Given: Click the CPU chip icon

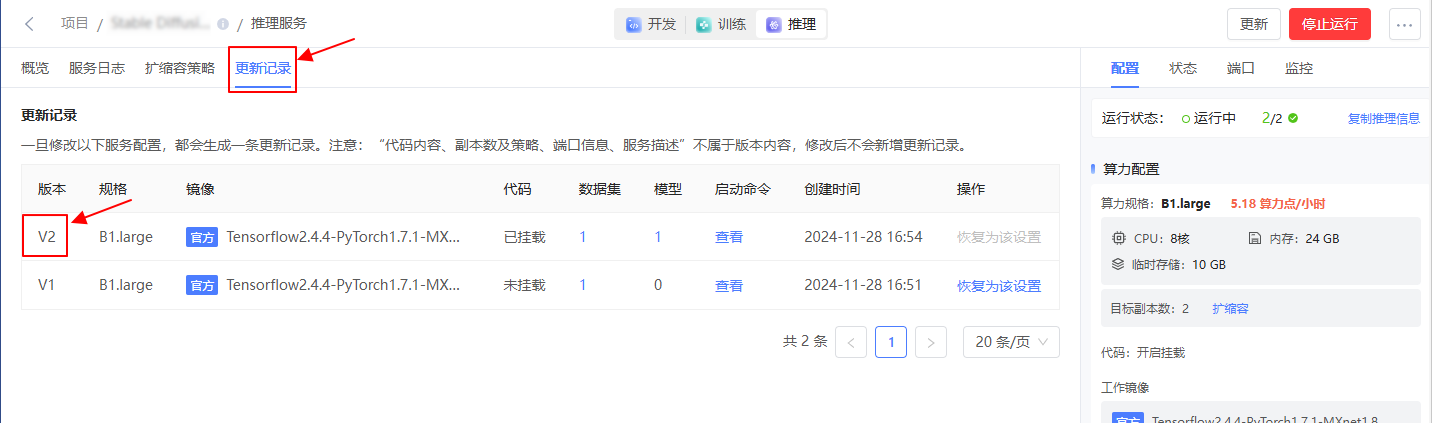Looking at the screenshot, I should click(1119, 238).
